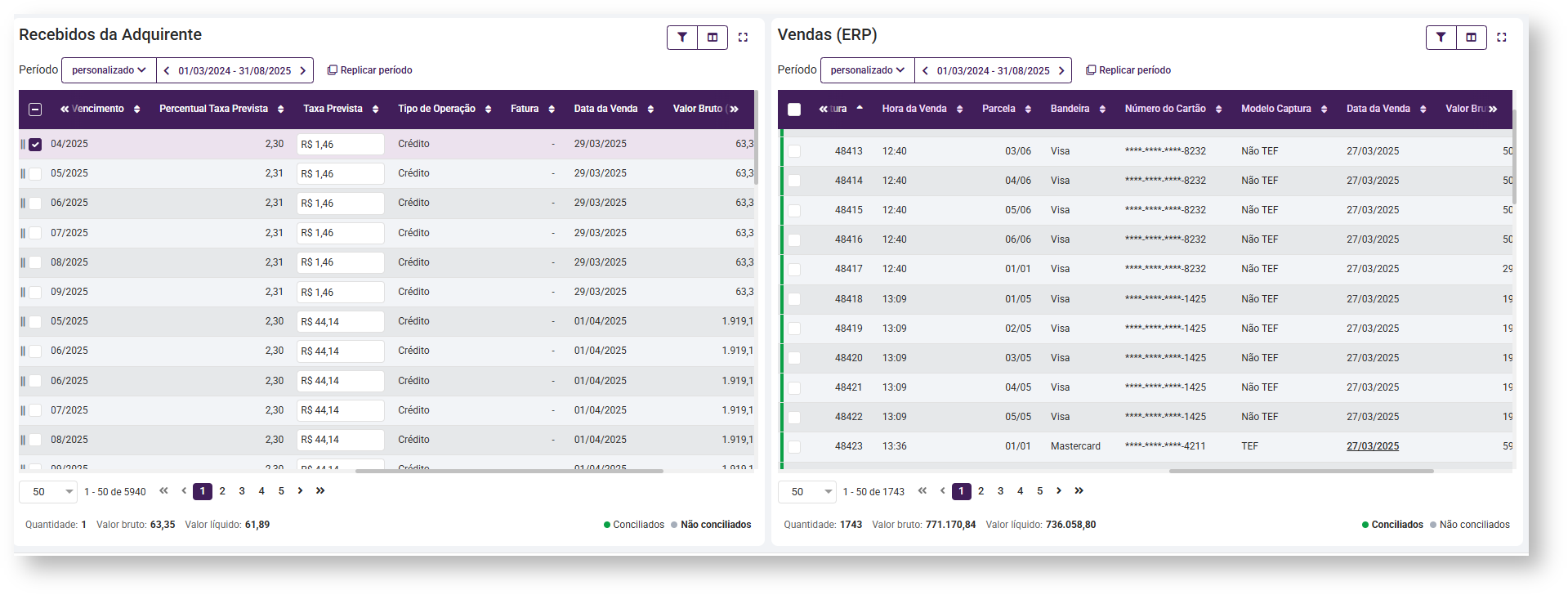Image resolution: width=1568 pixels, height=595 pixels.
Task: Click Recebidos table horizontal scrollbar
Action: point(509,471)
